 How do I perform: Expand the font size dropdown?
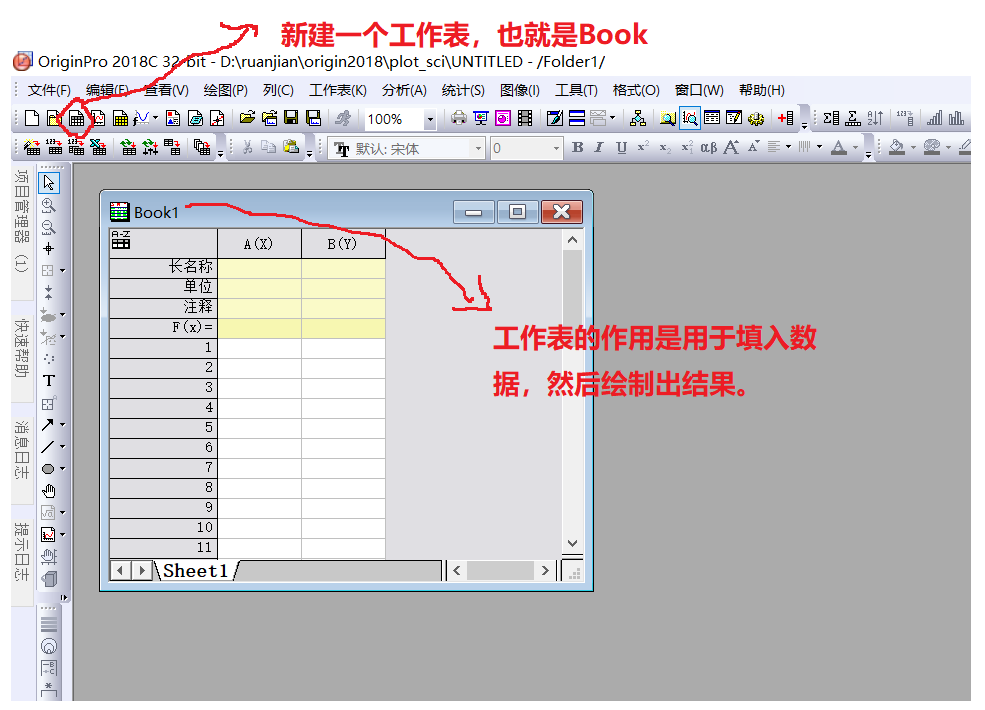(555, 147)
